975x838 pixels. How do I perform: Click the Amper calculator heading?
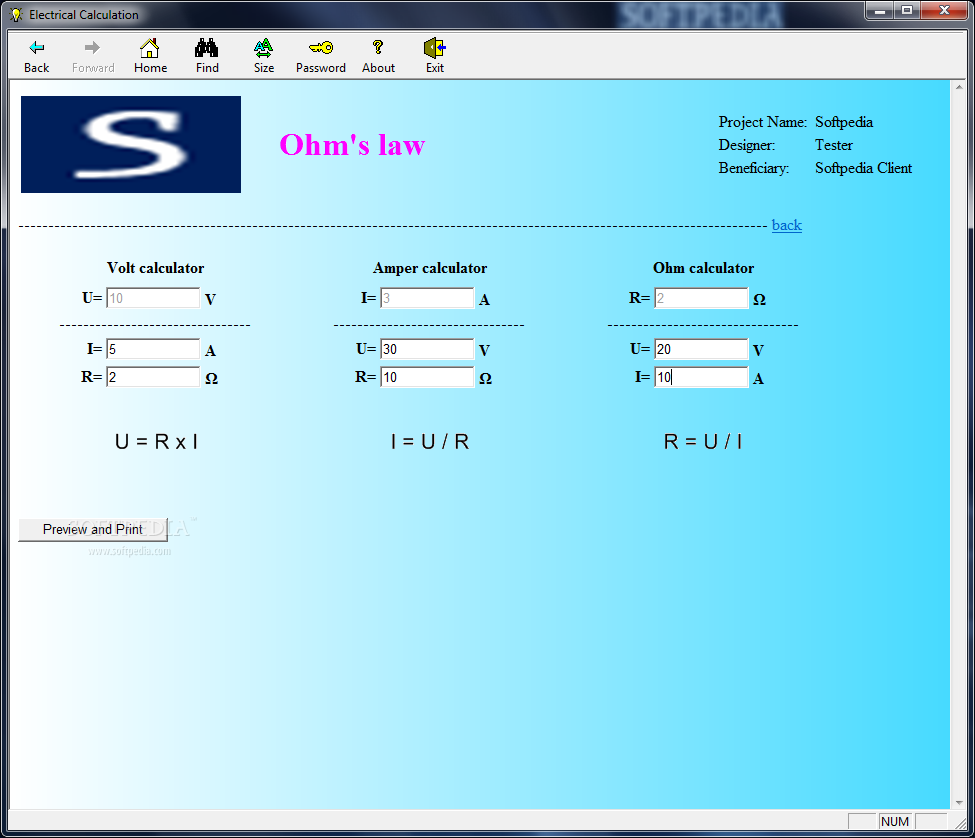click(430, 268)
